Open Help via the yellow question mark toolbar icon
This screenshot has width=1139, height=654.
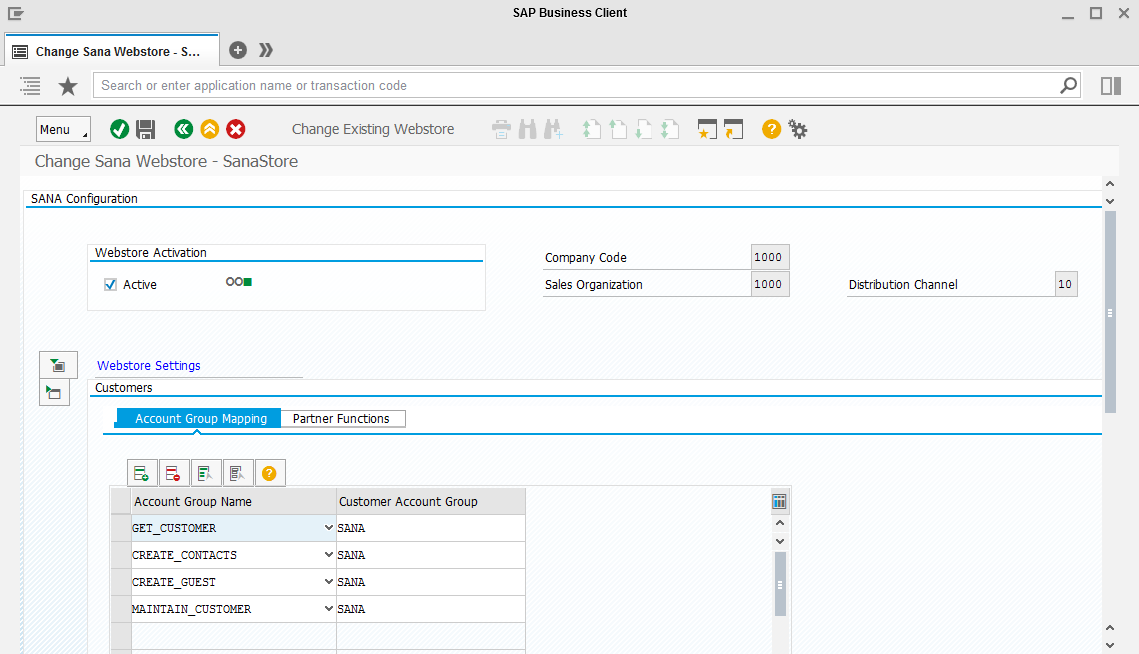coord(771,129)
